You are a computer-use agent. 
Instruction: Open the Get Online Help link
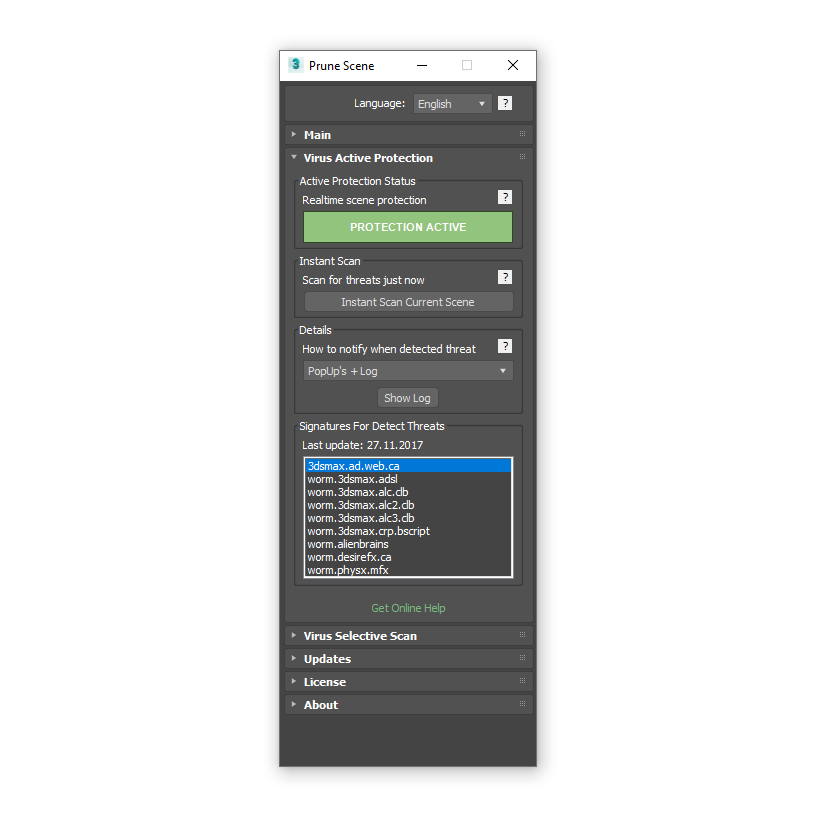(408, 608)
